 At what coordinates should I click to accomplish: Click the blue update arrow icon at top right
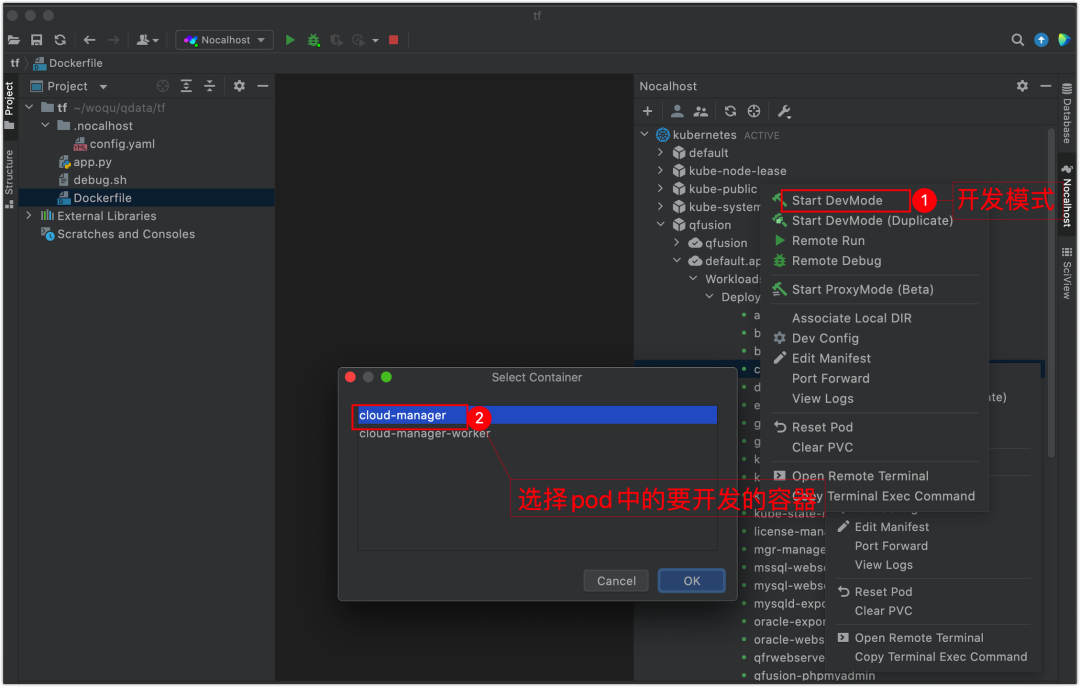[1041, 40]
